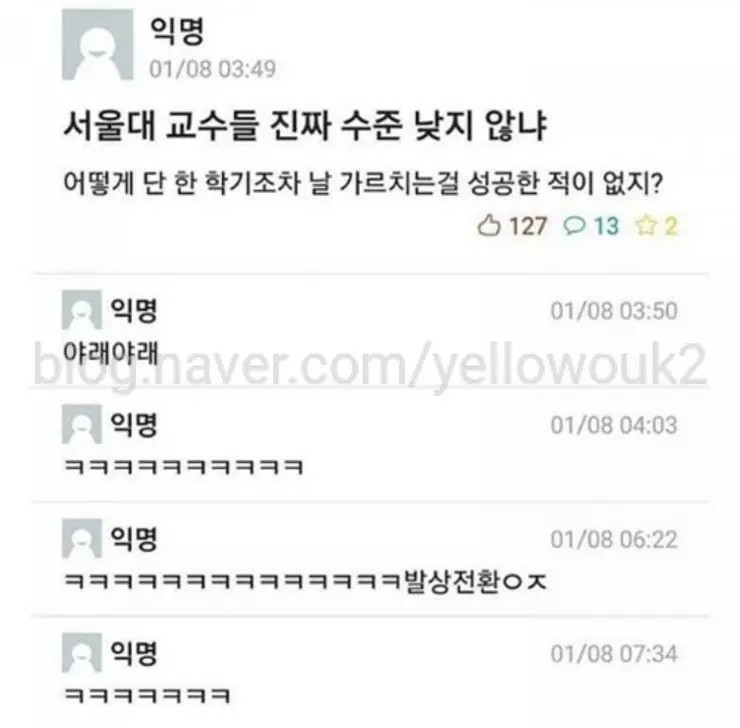
Task: Click the 01/08 04:03 comment timestamp
Action: 614,425
